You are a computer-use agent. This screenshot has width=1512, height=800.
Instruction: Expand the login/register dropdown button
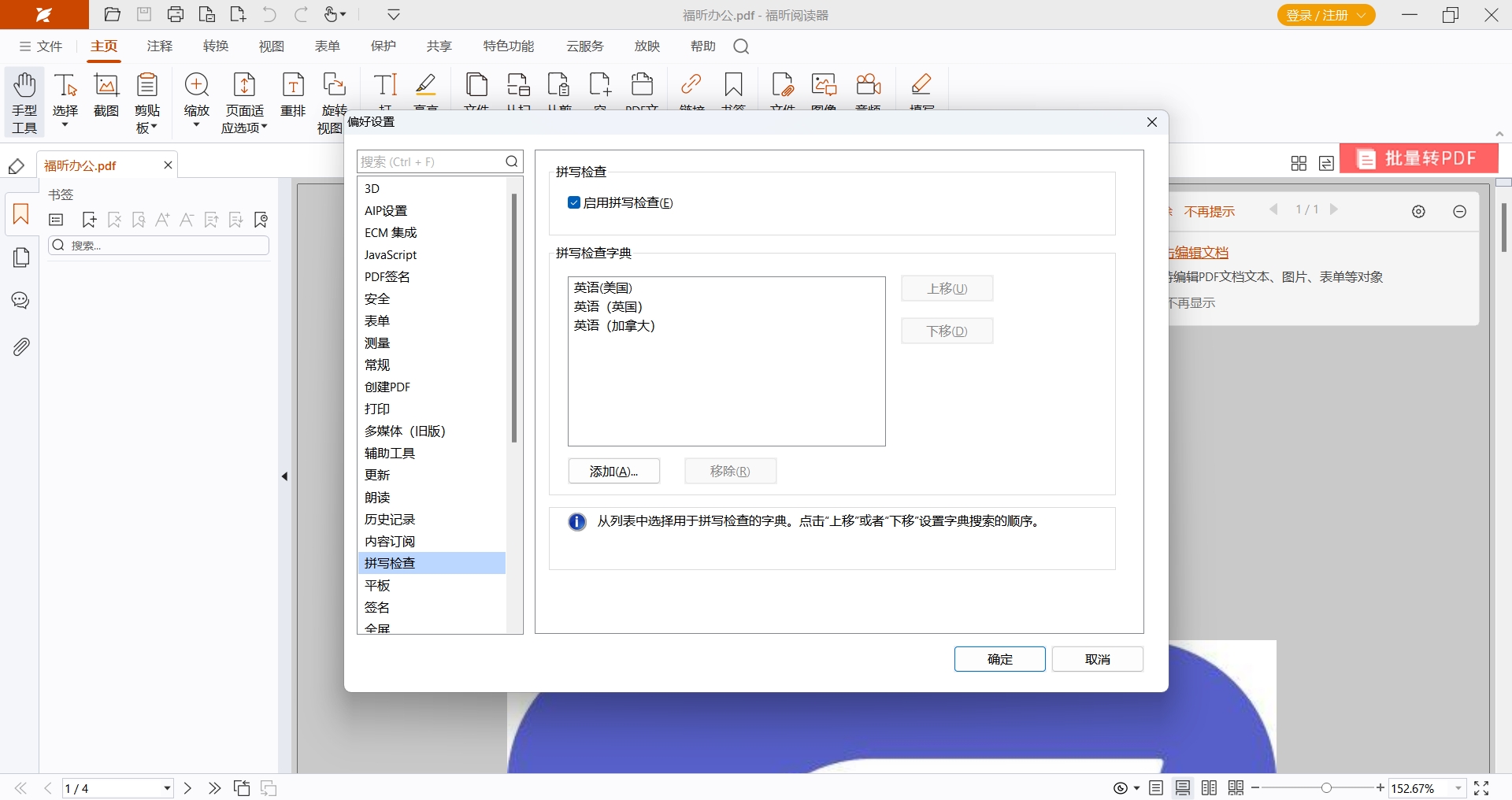[x=1362, y=15]
